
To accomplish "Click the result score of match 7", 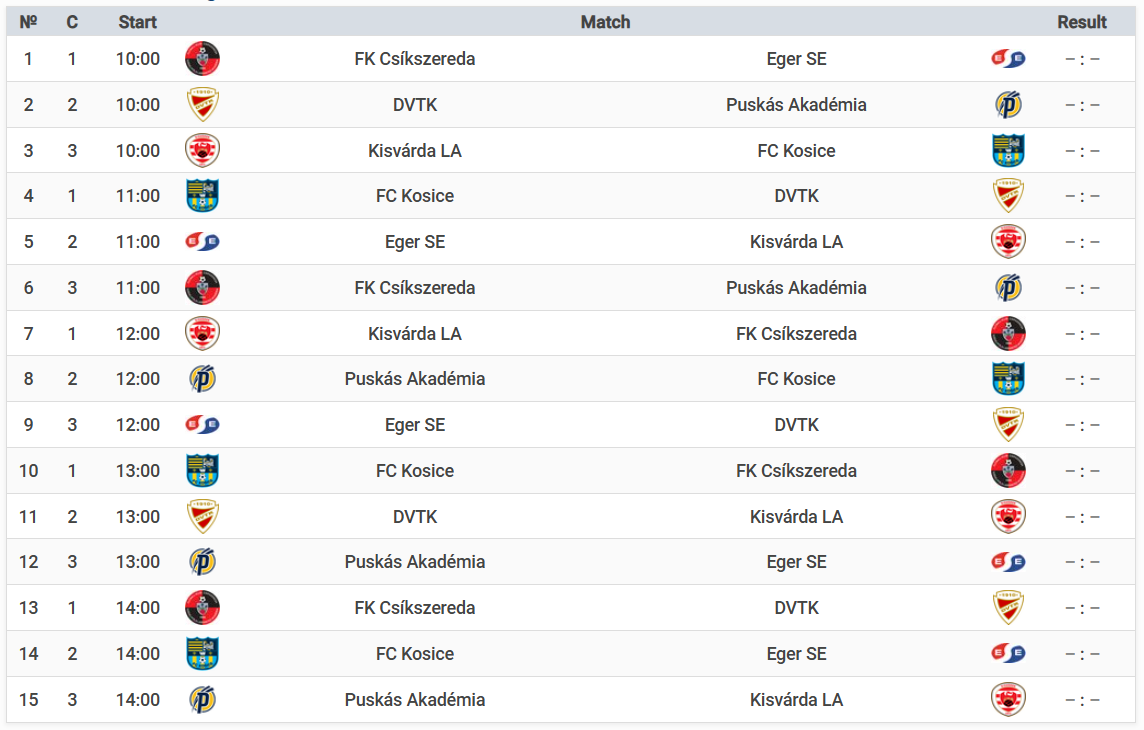I will pos(1082,334).
